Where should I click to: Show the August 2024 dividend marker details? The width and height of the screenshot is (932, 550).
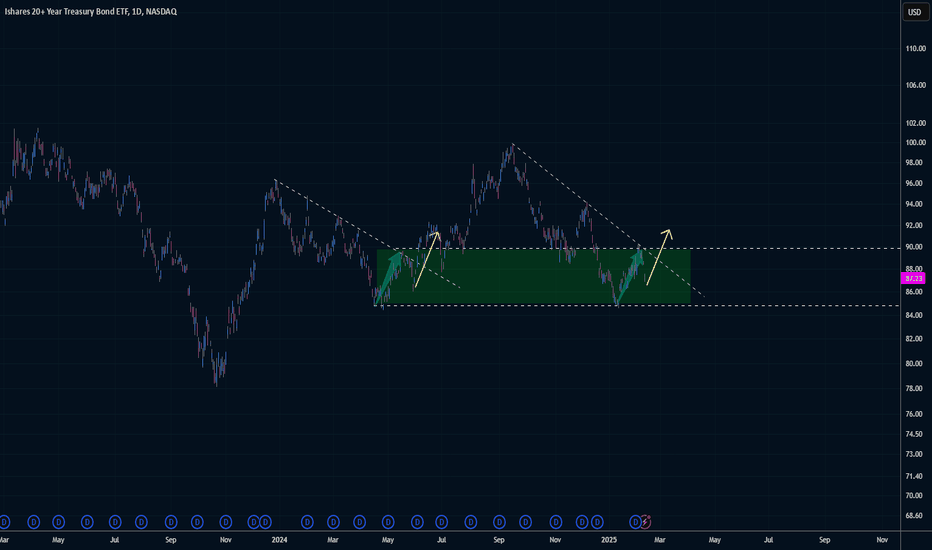click(x=471, y=522)
